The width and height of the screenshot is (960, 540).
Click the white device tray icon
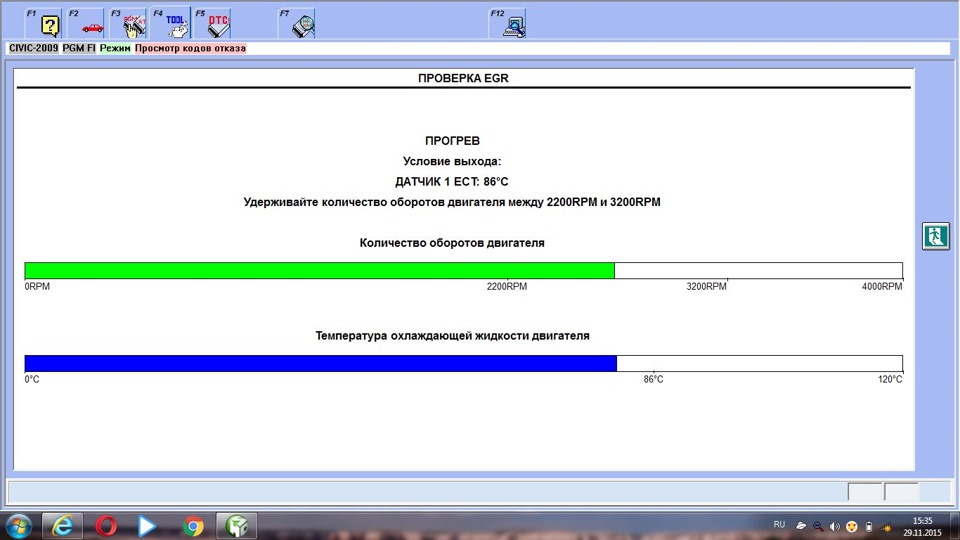coord(869,527)
